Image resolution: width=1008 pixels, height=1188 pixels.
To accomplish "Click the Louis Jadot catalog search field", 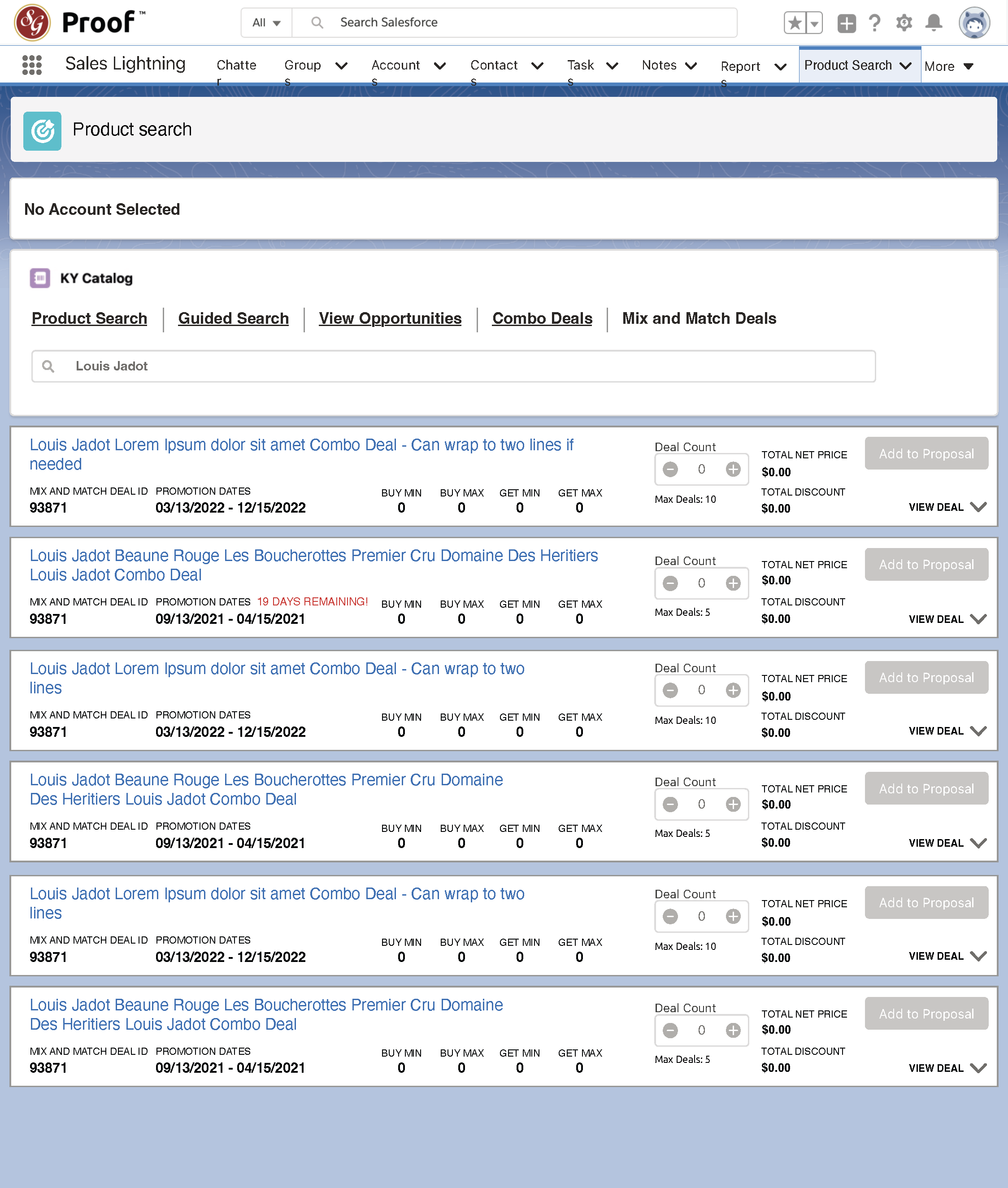I will 452,366.
